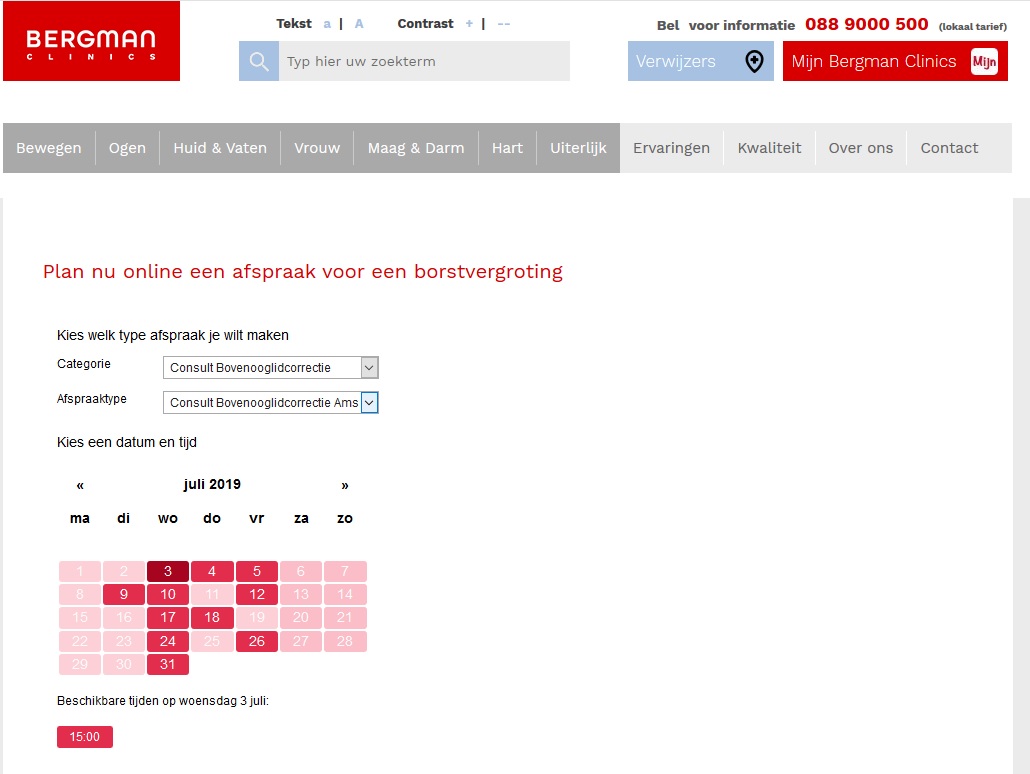Go to Ervaringen page

point(671,148)
